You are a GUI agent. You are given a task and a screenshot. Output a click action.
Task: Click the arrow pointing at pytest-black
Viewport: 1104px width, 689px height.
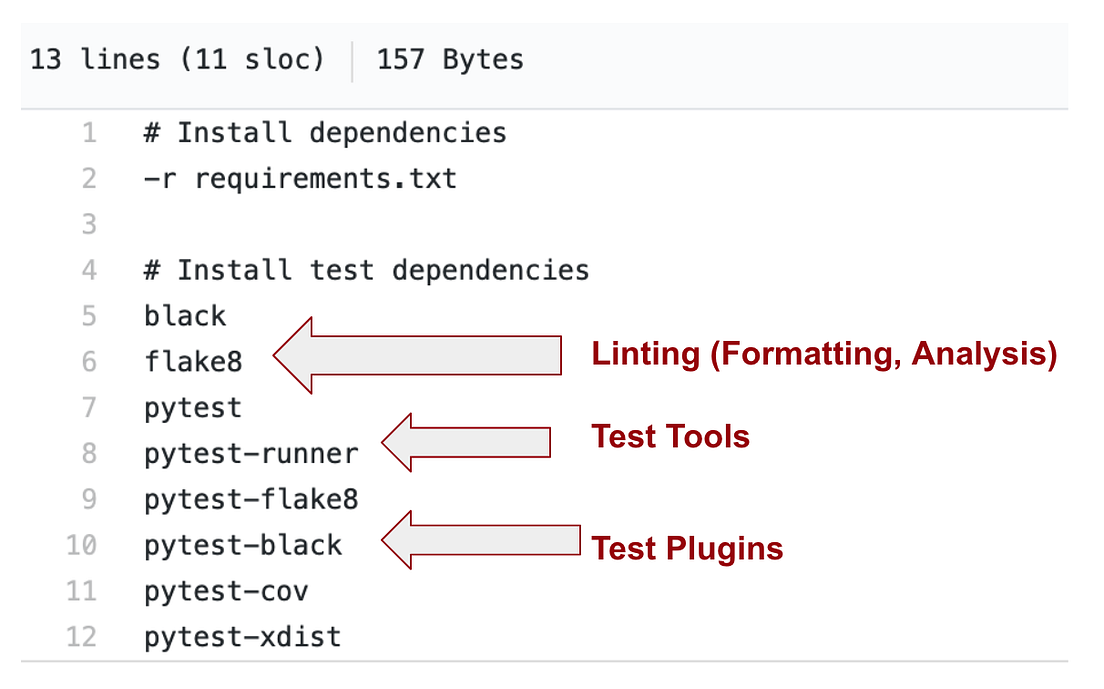click(x=480, y=540)
